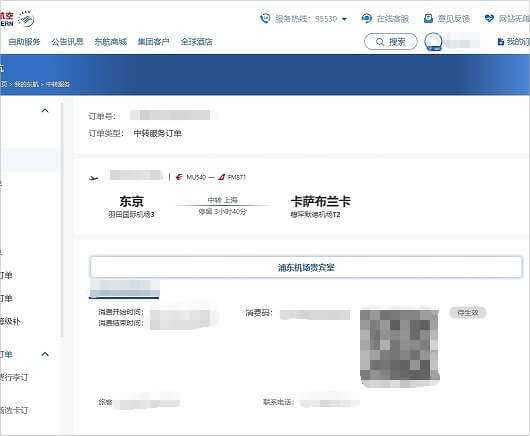Click the 东京 departure city text
530x436 pixels.
[x=131, y=201]
